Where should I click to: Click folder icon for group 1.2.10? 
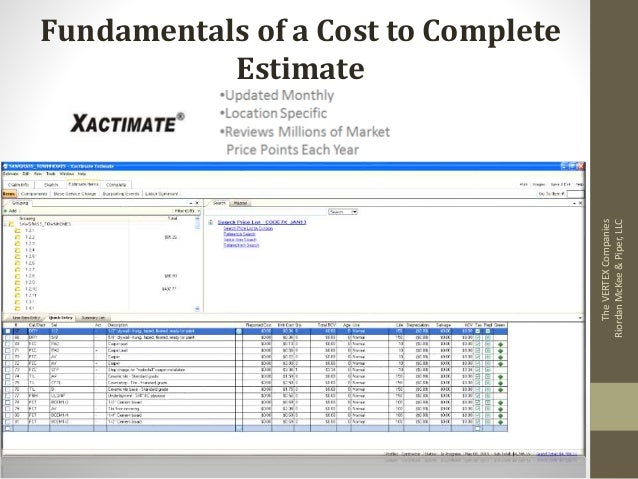(17, 289)
